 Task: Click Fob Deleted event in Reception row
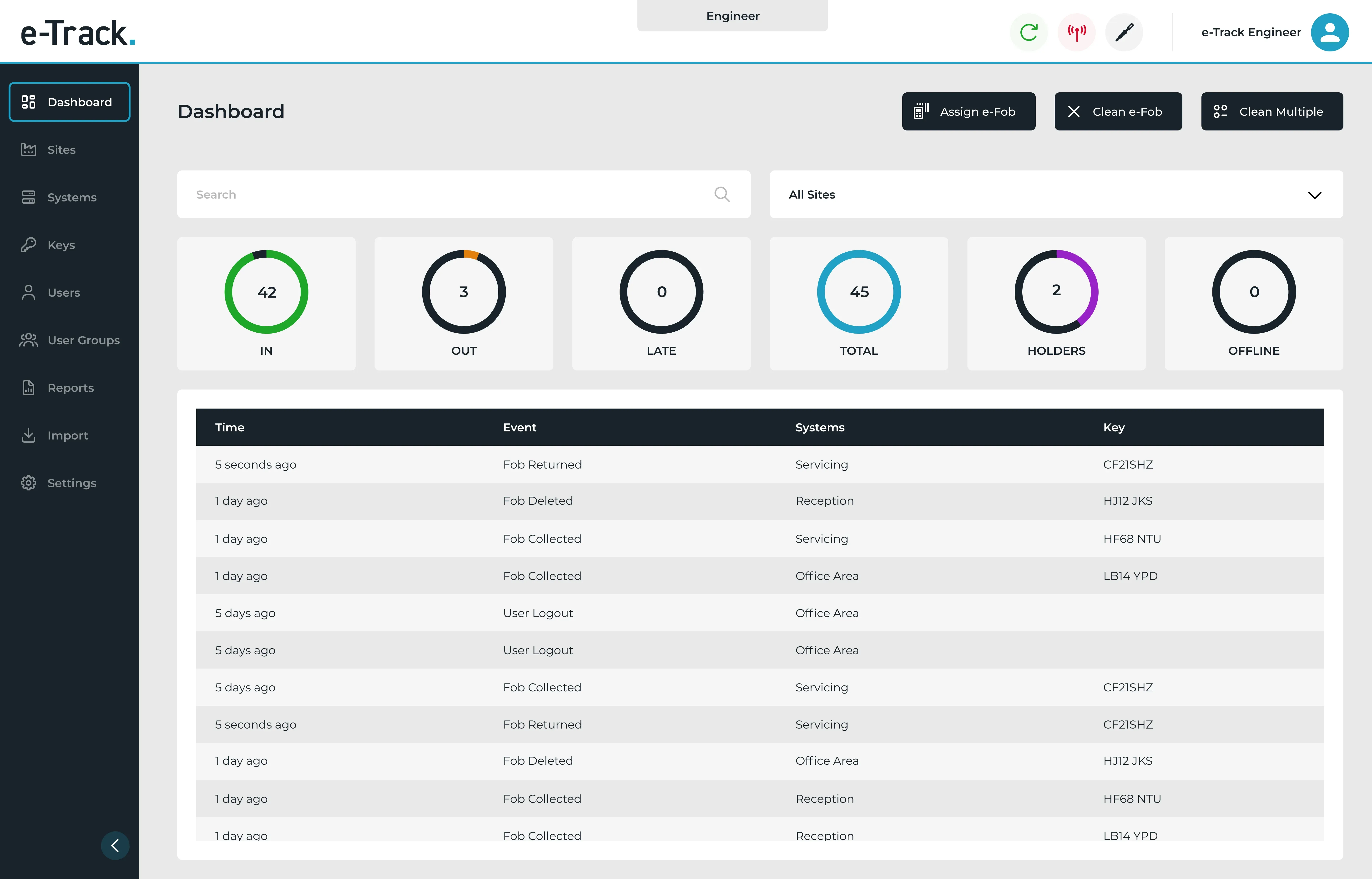538,501
